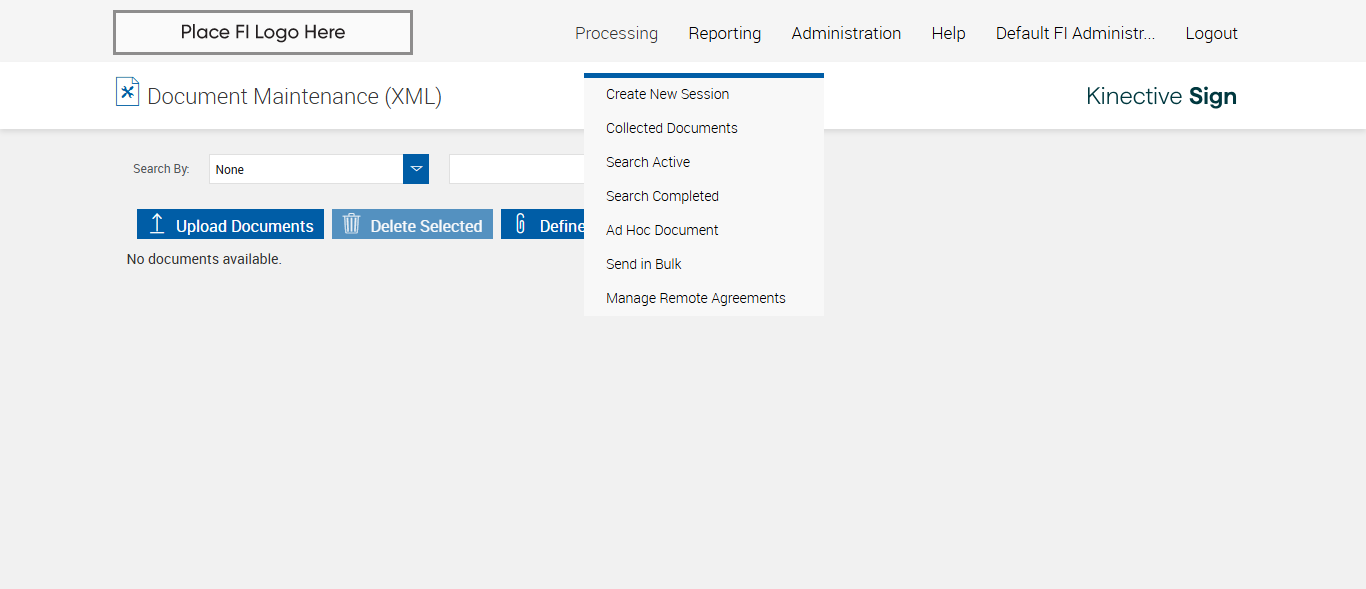Open the Search By None combo box
This screenshot has width=1366, height=589.
(x=306, y=169)
